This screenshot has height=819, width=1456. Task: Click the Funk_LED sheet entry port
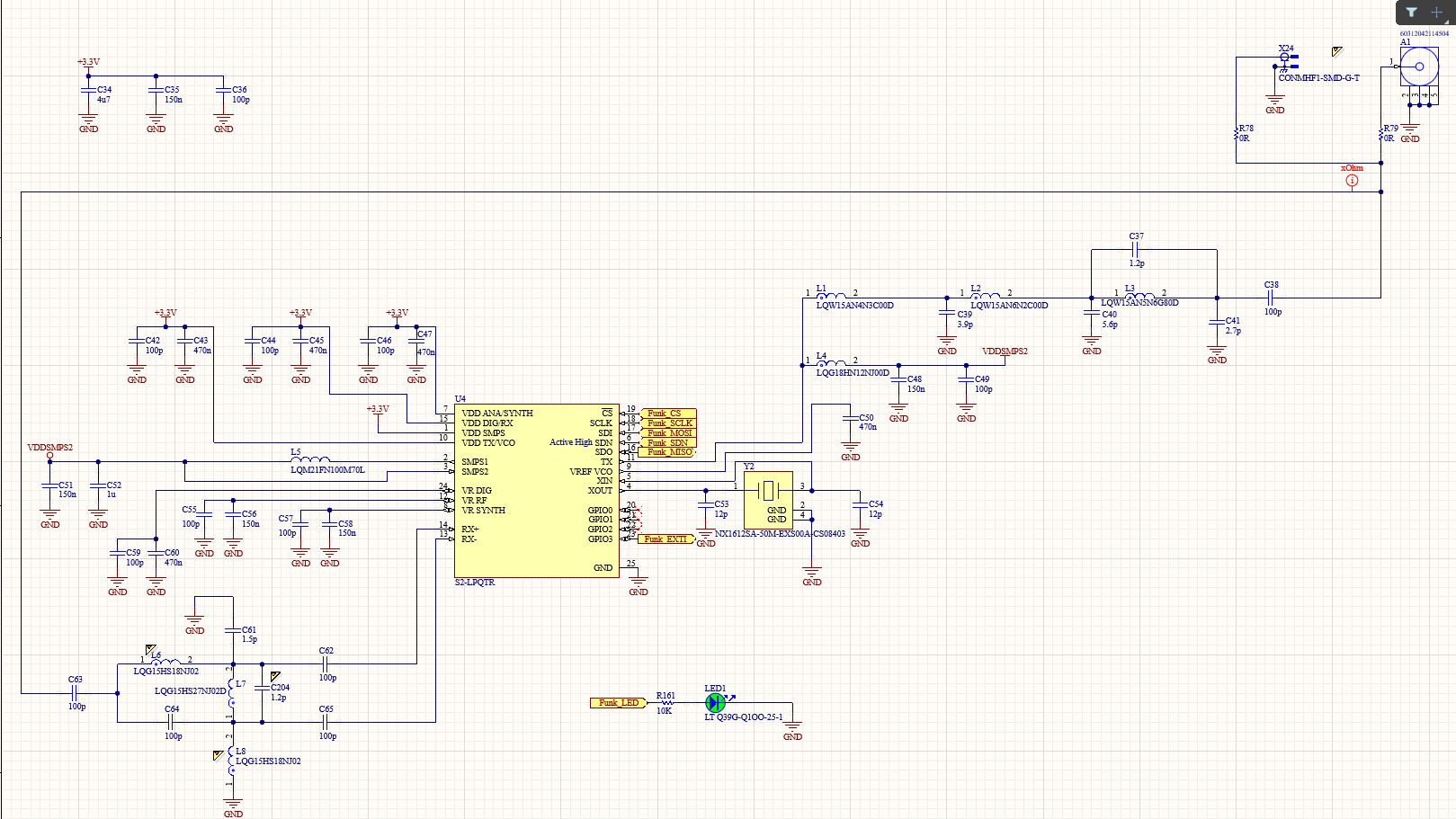[617, 700]
